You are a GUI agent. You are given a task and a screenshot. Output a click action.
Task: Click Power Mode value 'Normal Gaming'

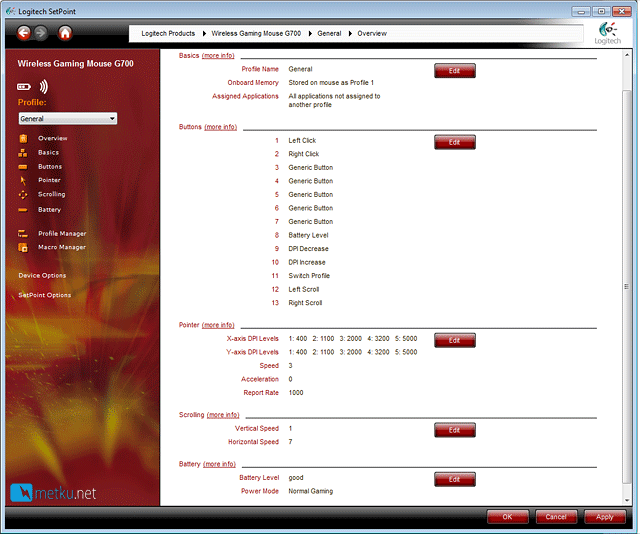tap(311, 491)
